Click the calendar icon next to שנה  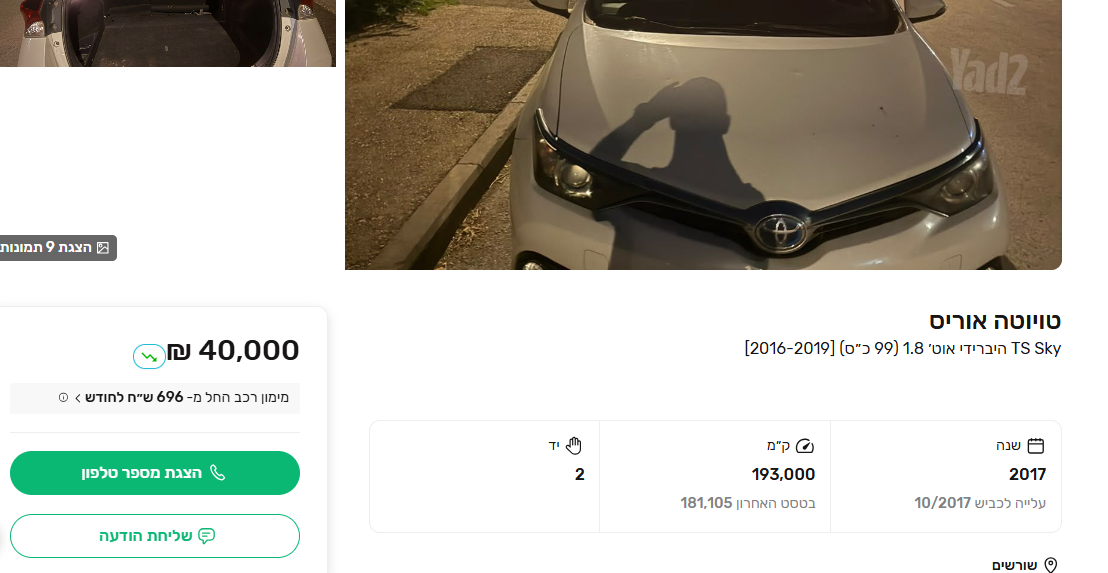click(1035, 446)
